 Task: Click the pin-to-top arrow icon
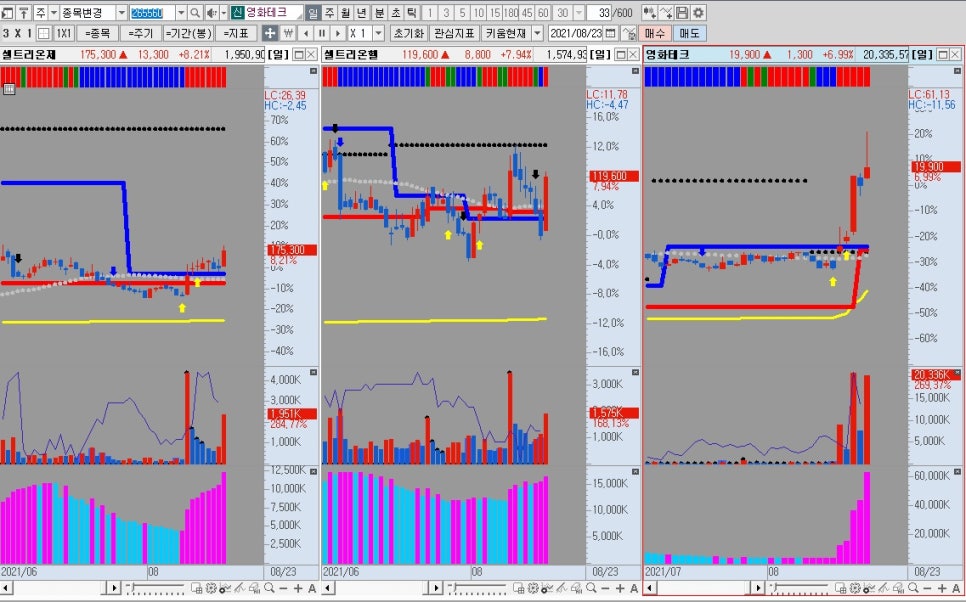tap(24, 12)
